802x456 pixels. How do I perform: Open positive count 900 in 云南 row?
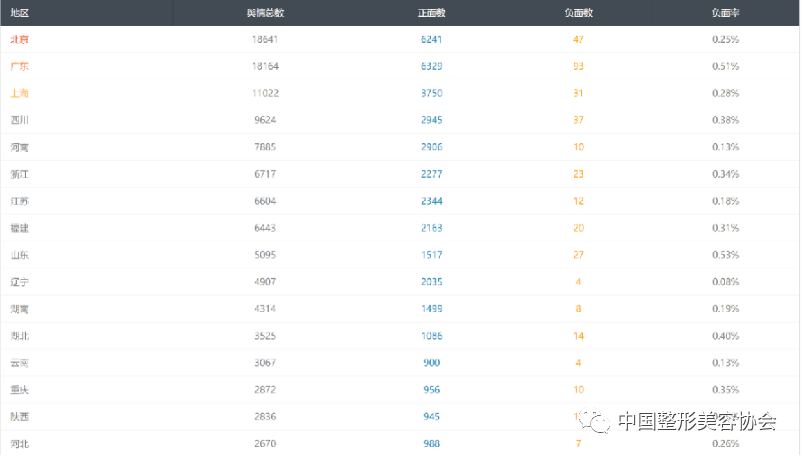pos(431,363)
